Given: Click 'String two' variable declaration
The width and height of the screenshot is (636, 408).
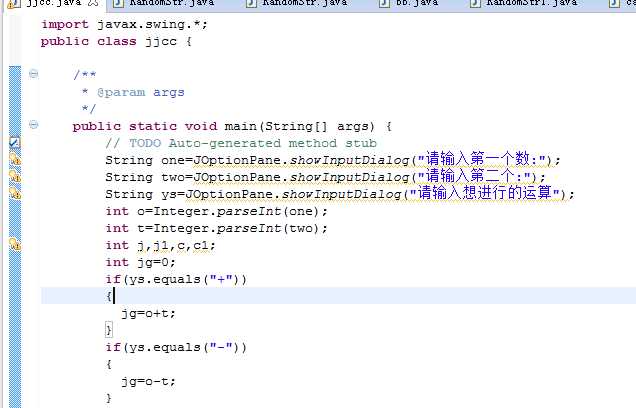Looking at the screenshot, I should coord(145,177).
